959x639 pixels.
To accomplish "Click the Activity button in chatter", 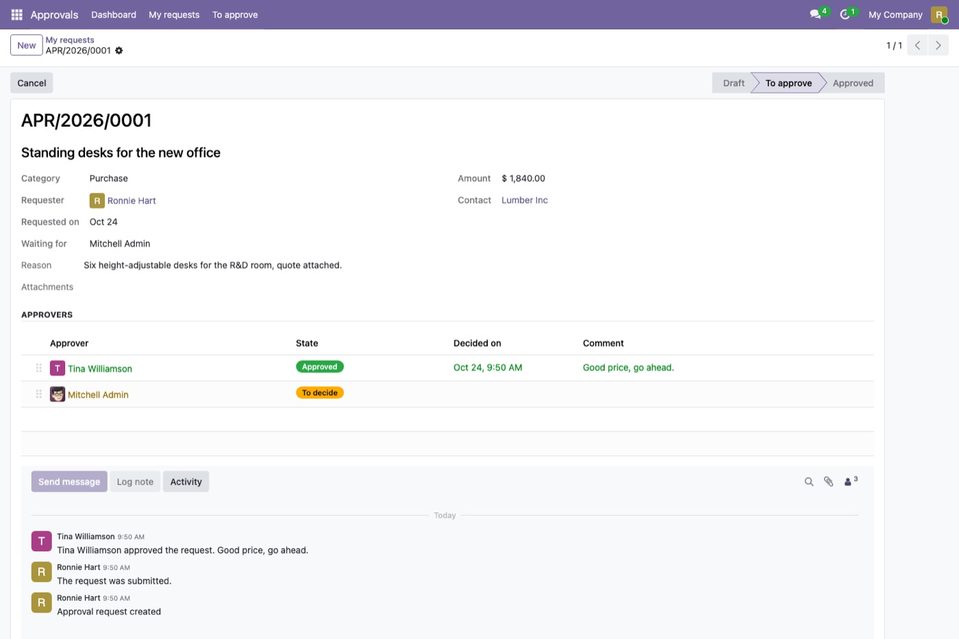I will [x=186, y=482].
